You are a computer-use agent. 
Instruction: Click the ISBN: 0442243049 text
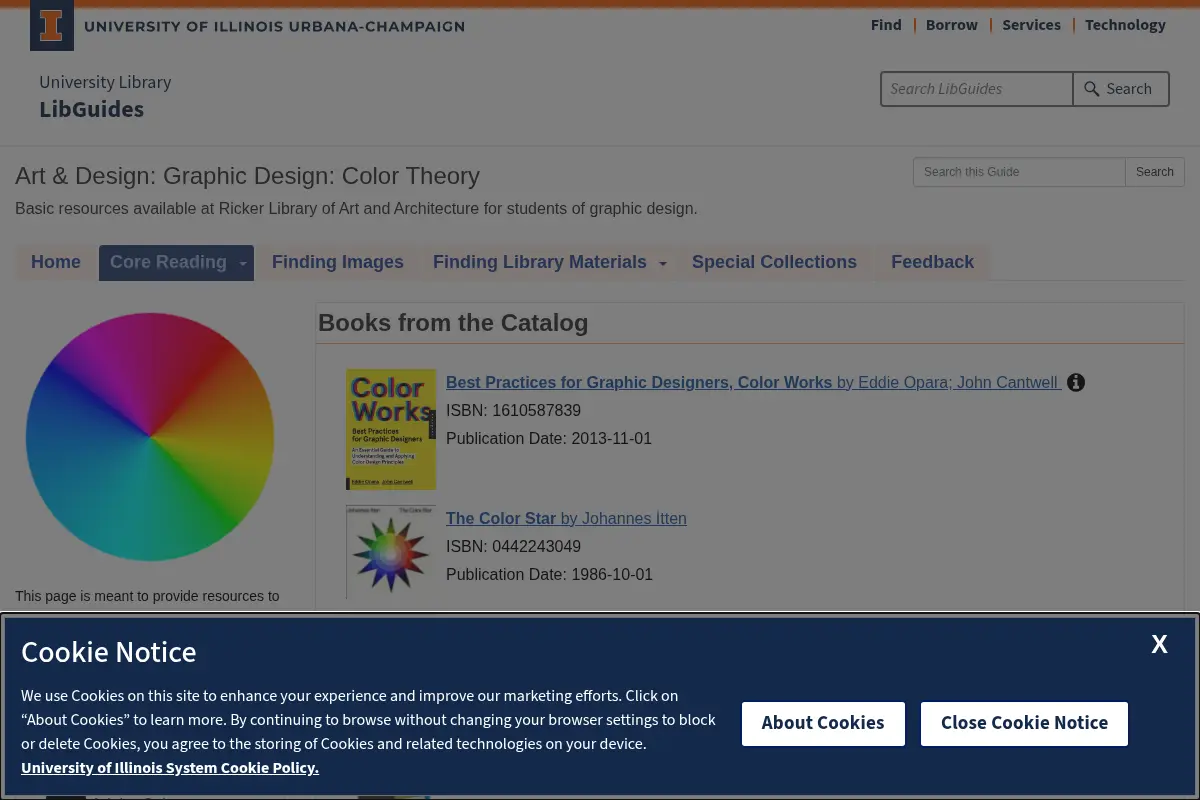(513, 546)
